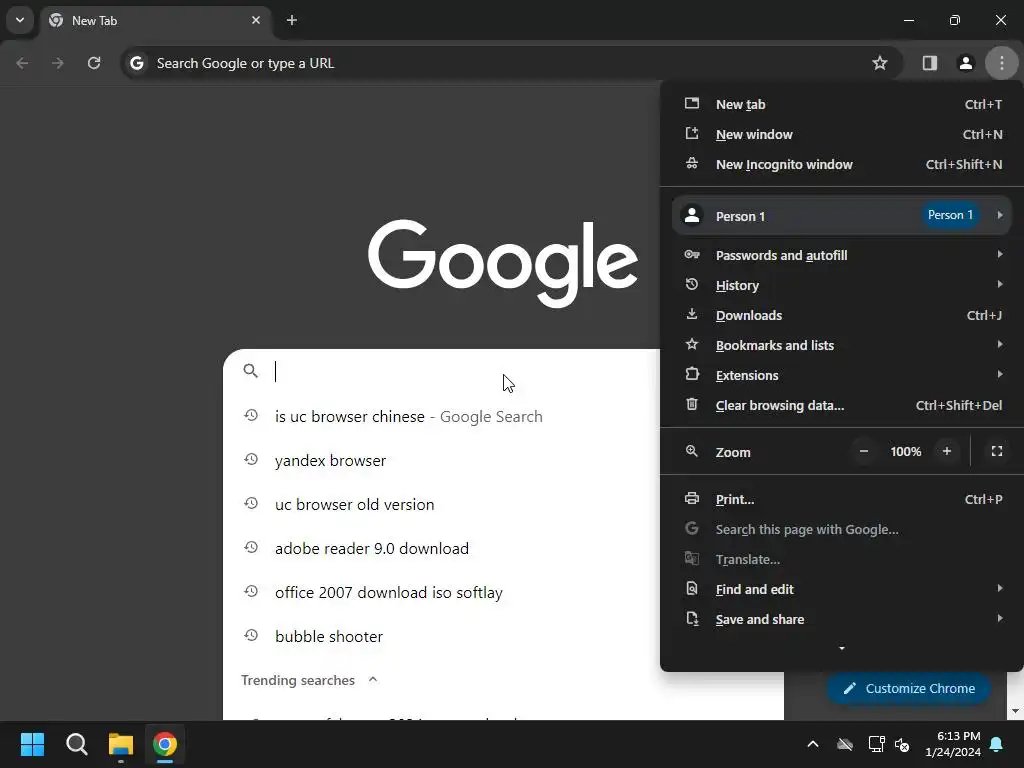Expand the History submenu

pos(842,285)
